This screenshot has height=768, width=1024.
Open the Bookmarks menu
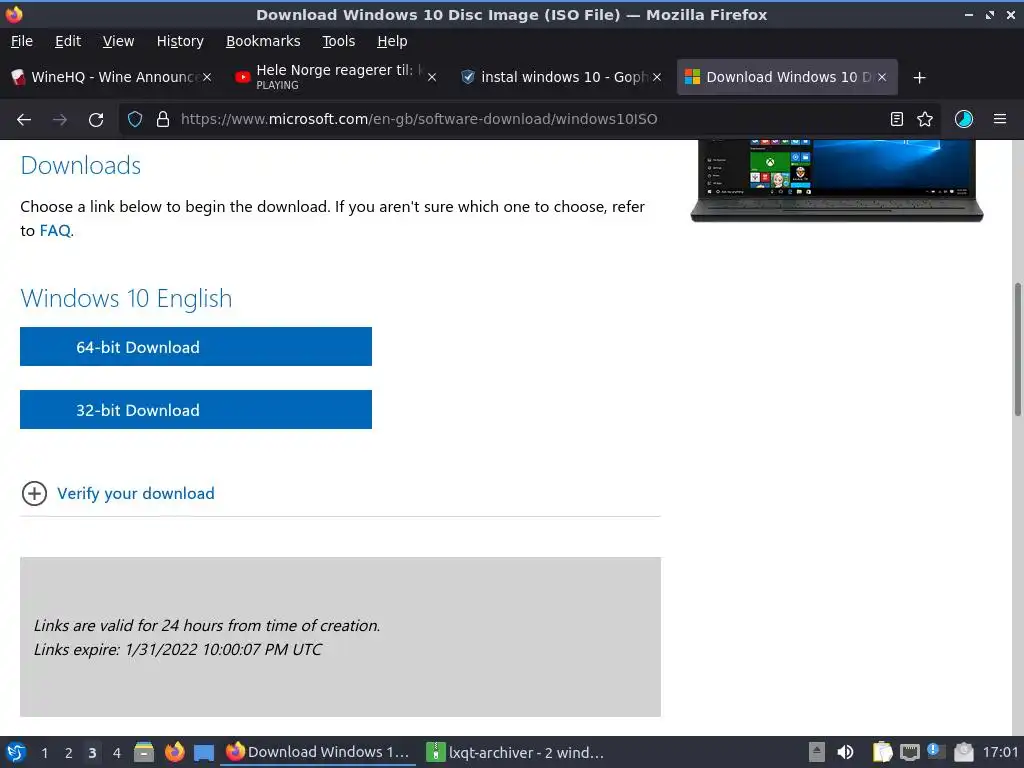(x=263, y=41)
